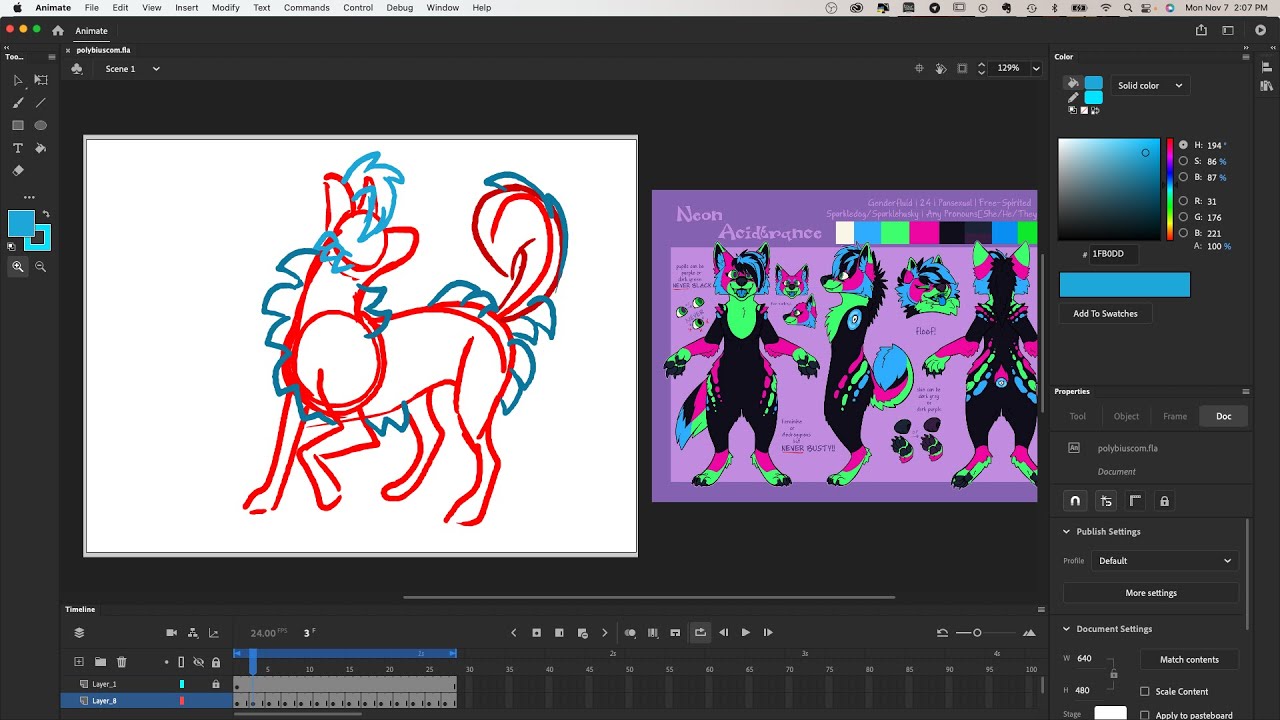Image resolution: width=1280 pixels, height=720 pixels.
Task: Click the onion skin button
Action: [630, 633]
